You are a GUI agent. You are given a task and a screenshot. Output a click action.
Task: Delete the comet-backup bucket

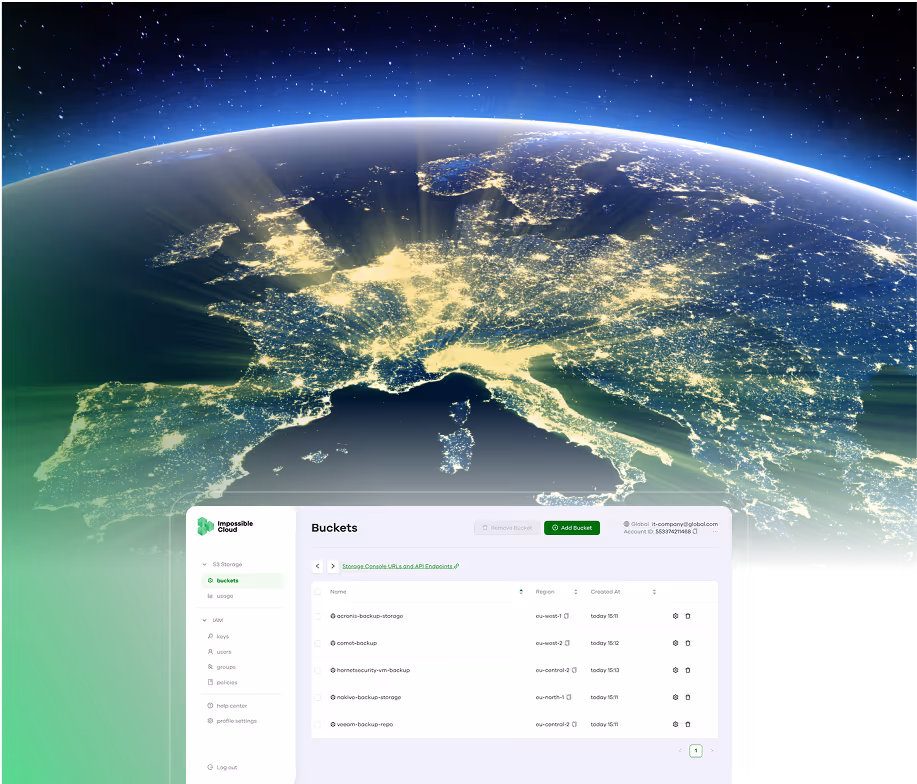tap(688, 643)
